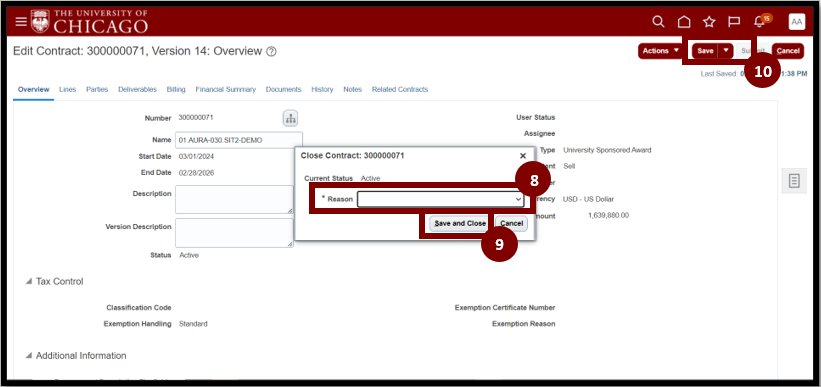Open the hamburger navigation menu
This screenshot has height=387, width=821.
[21, 21]
